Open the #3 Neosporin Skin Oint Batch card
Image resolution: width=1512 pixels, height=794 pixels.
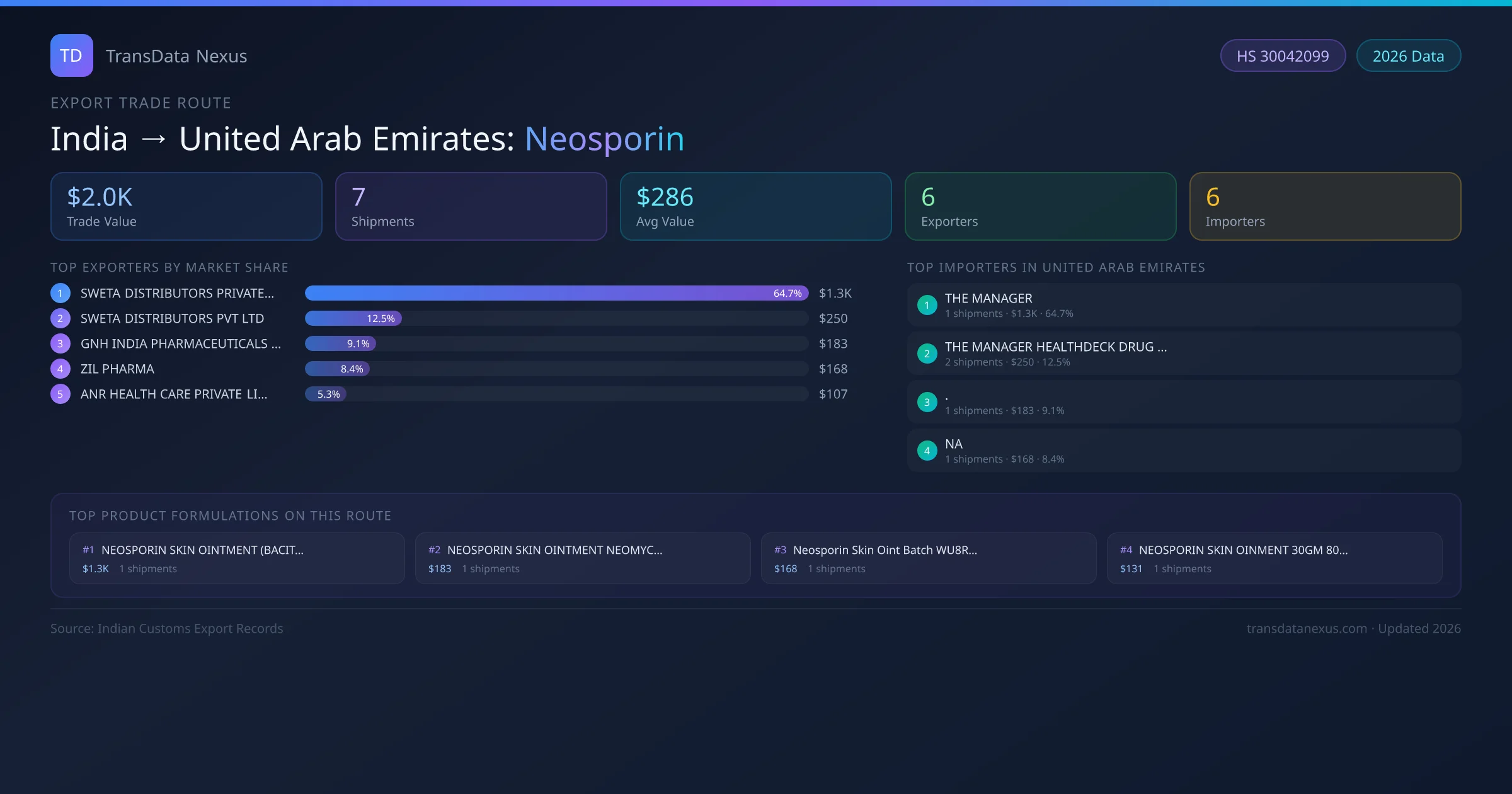click(x=929, y=558)
